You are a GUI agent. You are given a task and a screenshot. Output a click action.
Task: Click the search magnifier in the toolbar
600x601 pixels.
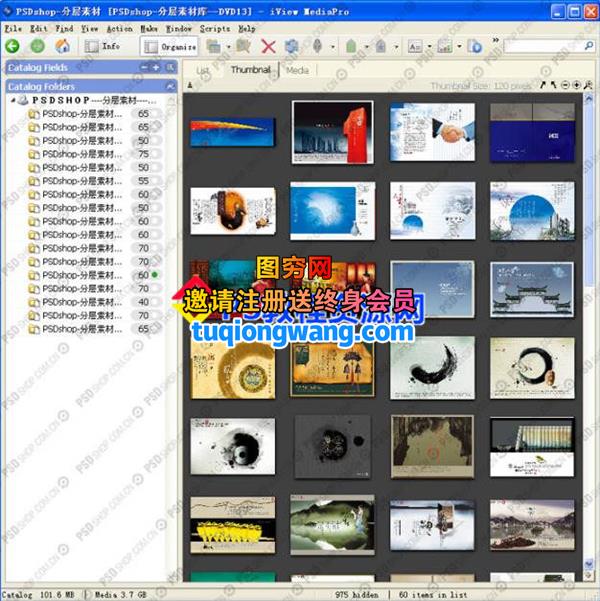point(589,46)
